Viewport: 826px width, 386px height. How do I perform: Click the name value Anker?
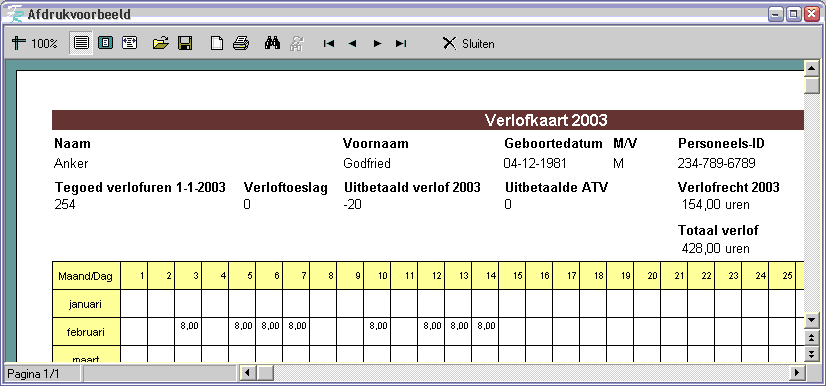click(x=71, y=163)
